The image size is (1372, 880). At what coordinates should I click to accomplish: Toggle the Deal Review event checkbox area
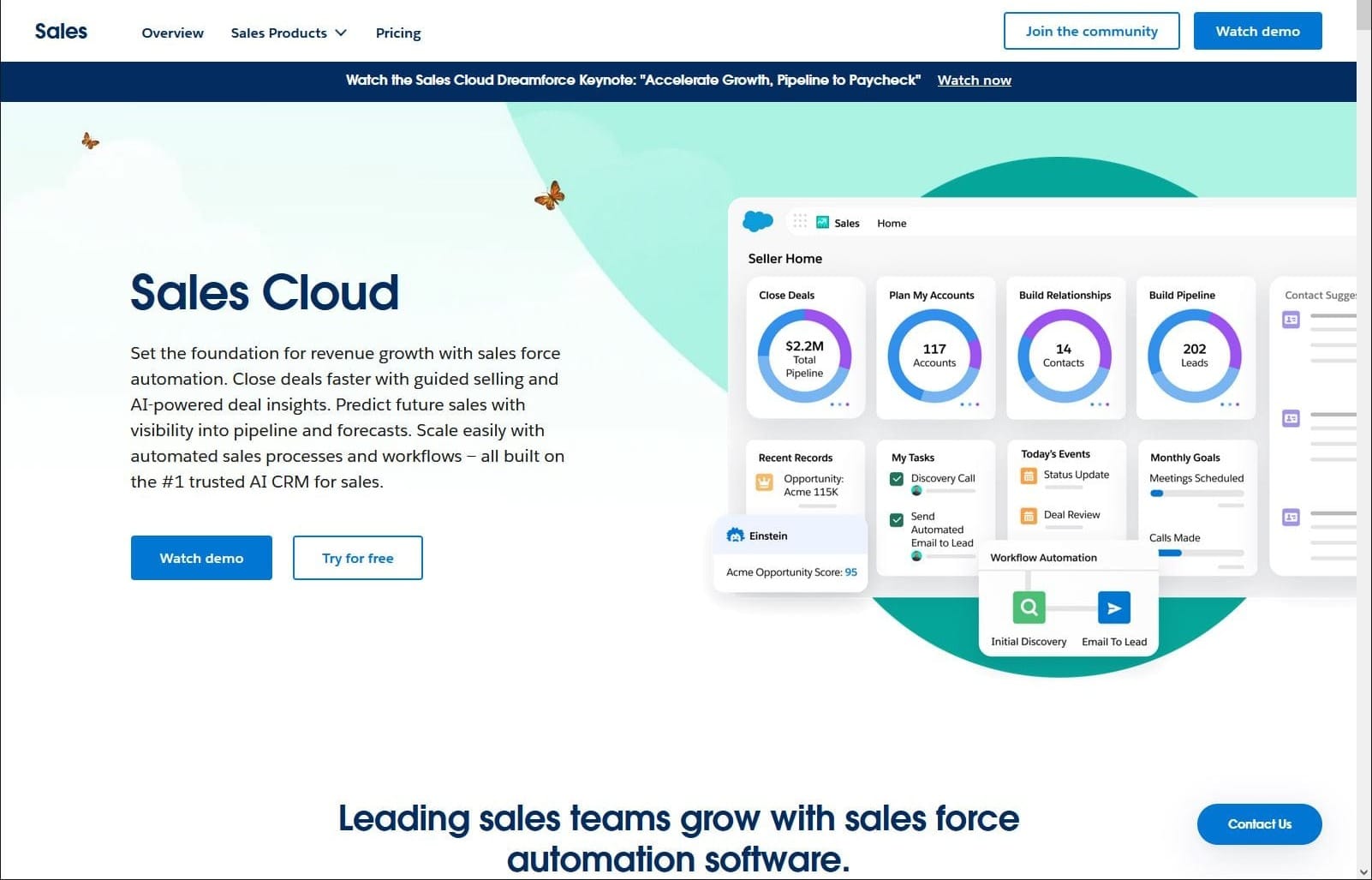click(1028, 515)
